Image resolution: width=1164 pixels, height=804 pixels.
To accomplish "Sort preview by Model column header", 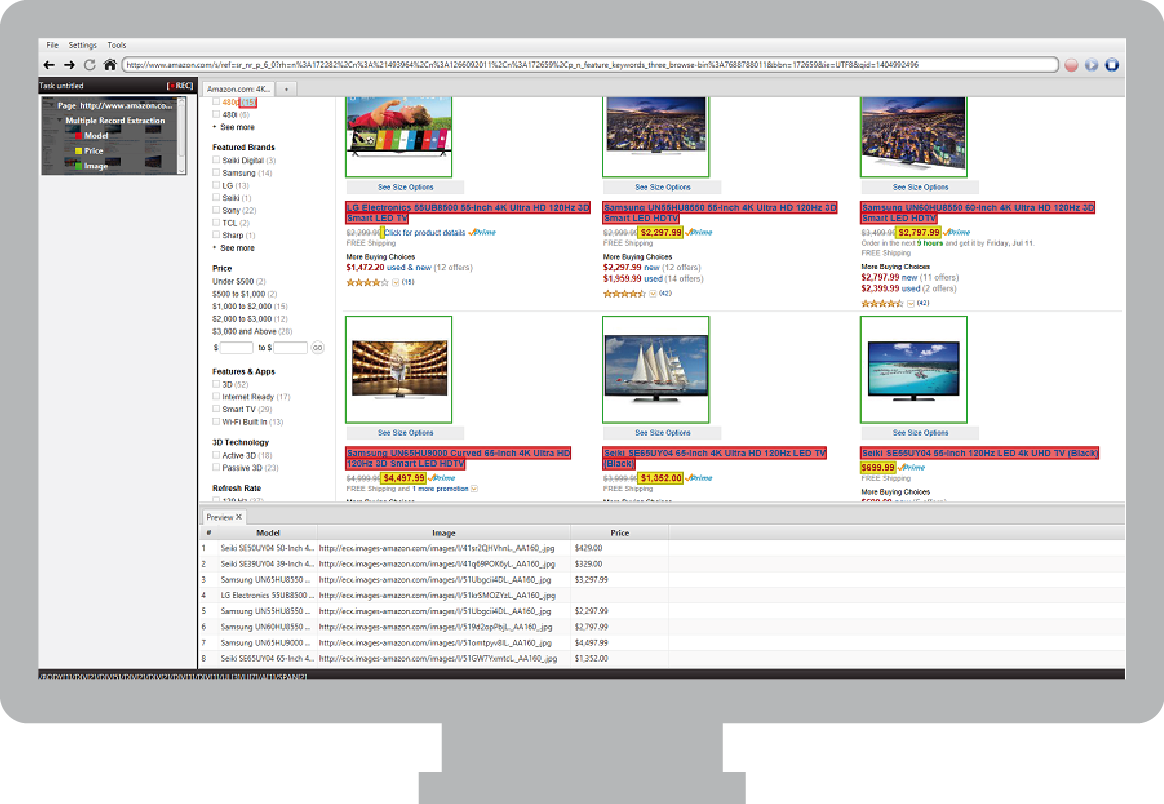I will tap(268, 533).
